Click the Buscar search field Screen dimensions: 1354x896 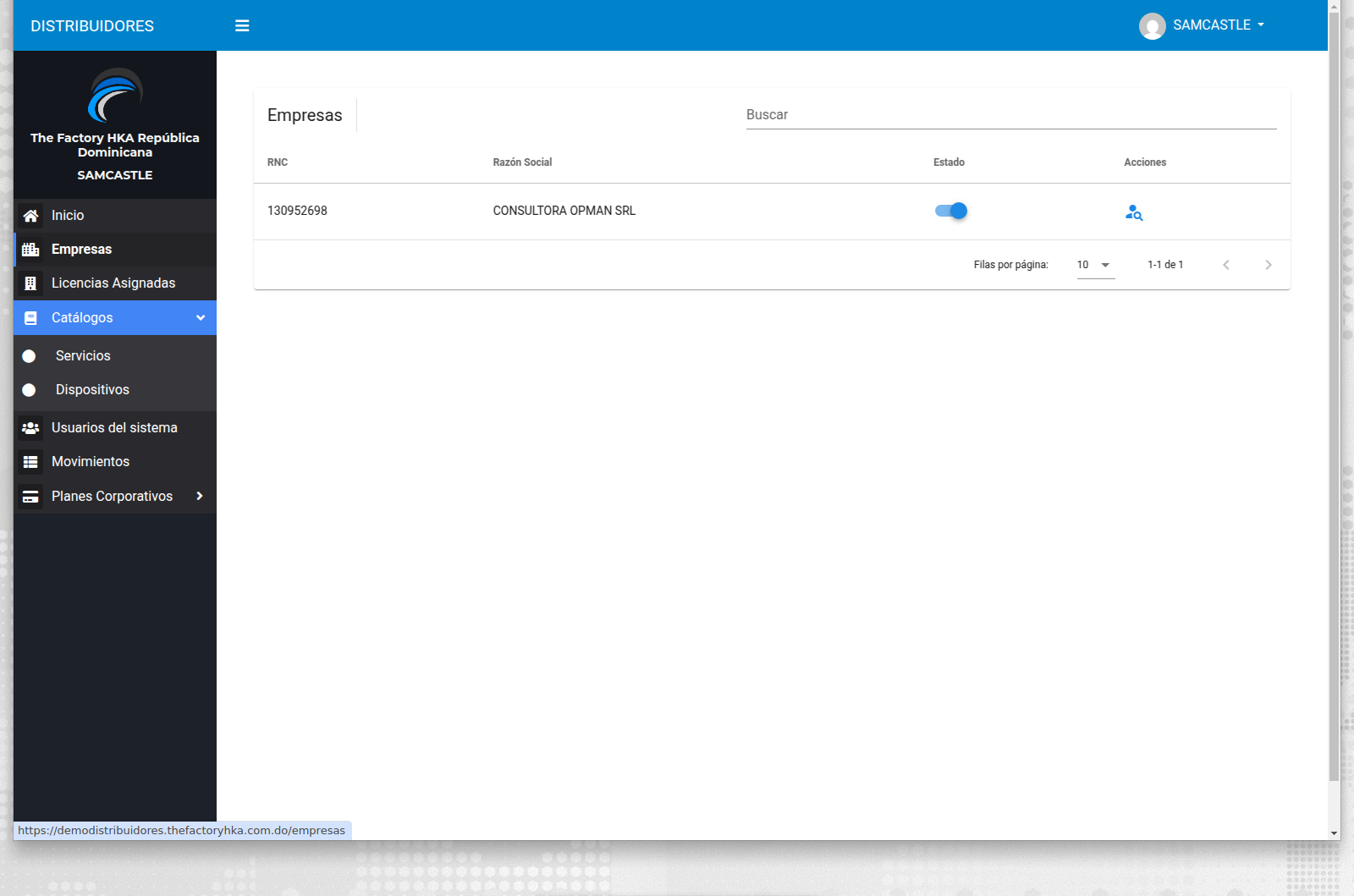tap(1011, 115)
